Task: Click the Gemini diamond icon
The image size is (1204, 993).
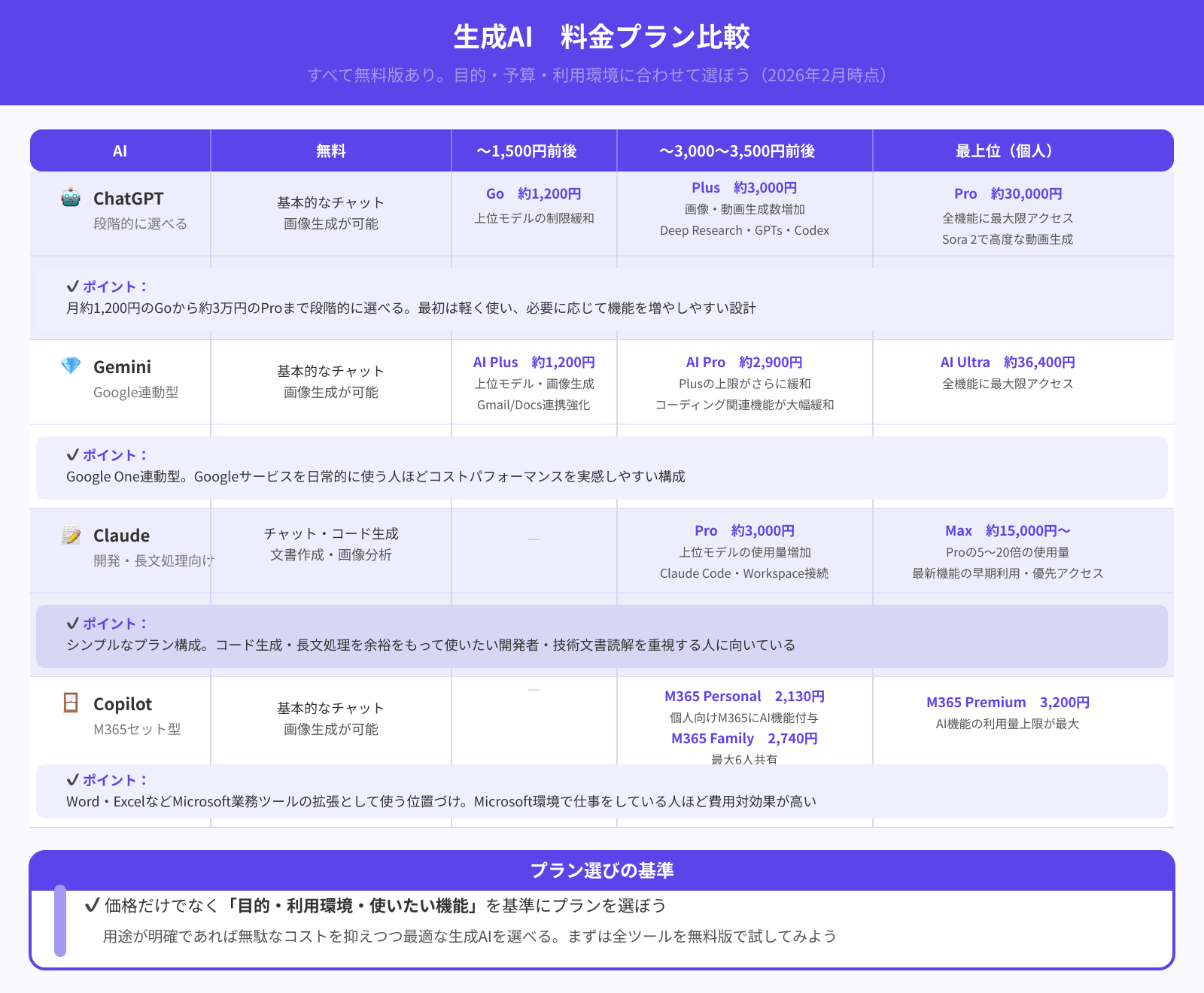Action: coord(71,366)
